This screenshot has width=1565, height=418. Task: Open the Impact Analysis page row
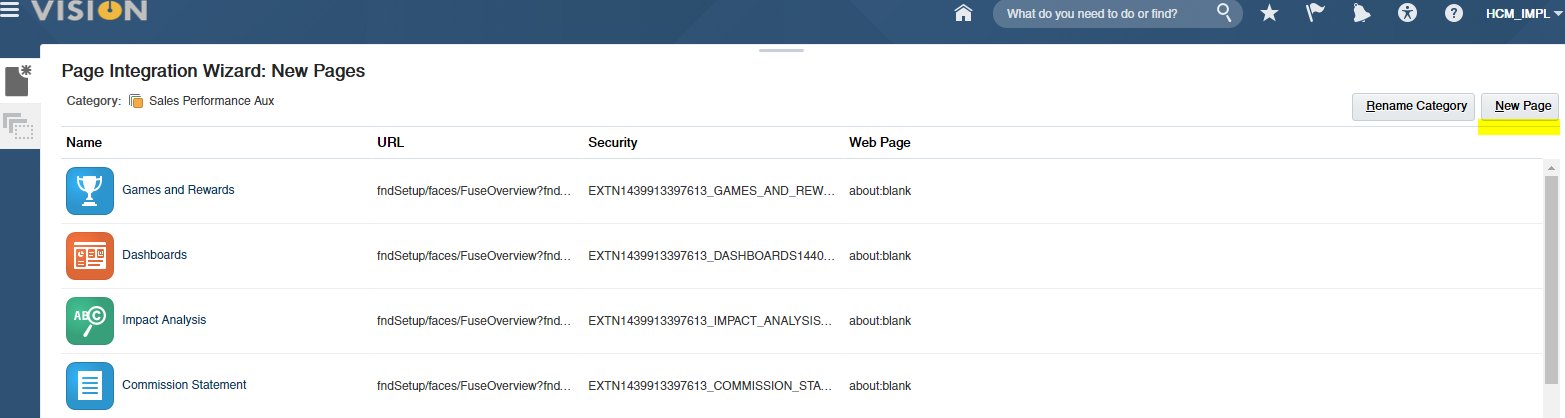(164, 320)
